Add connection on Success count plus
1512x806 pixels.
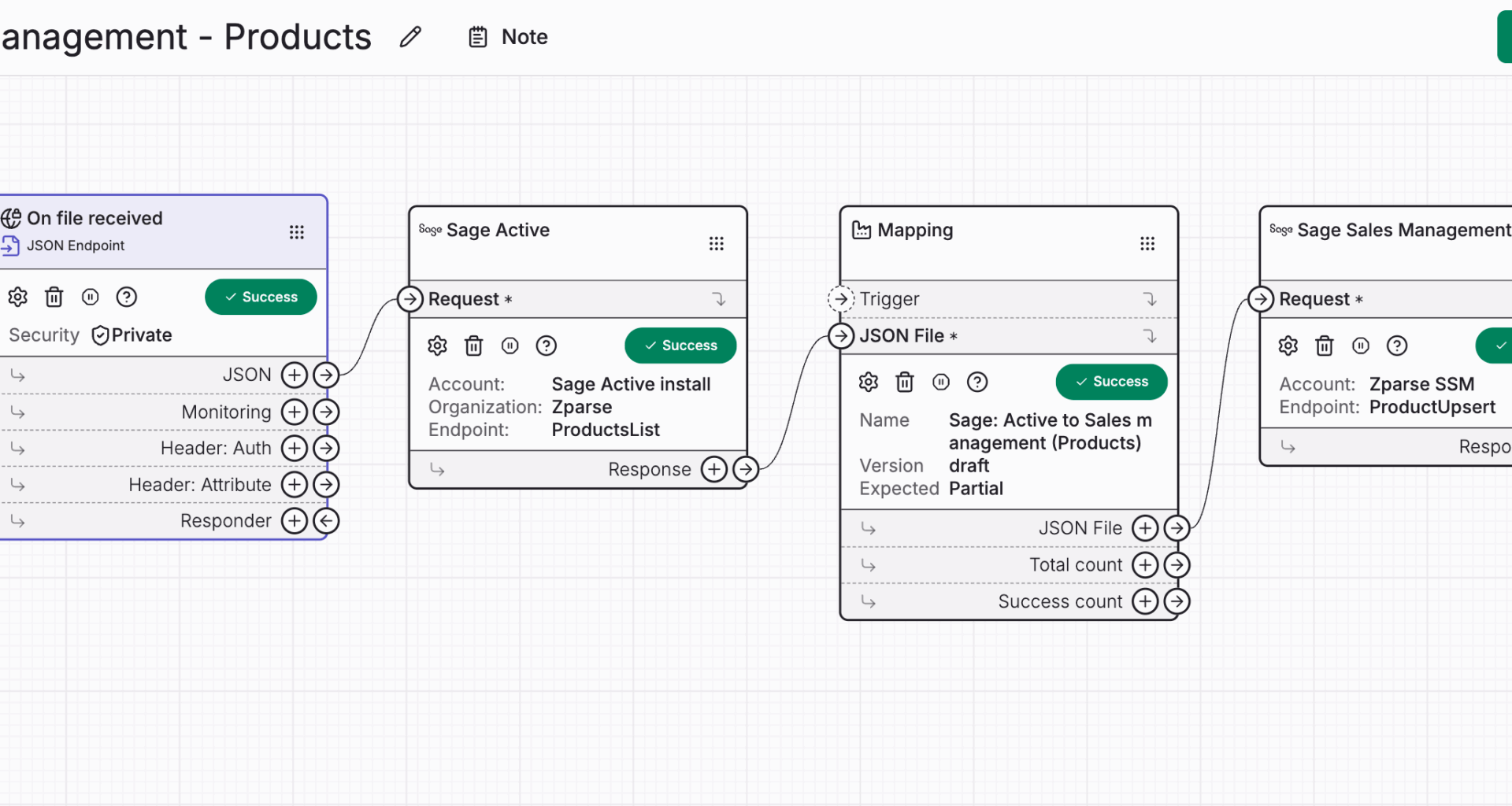[1145, 601]
